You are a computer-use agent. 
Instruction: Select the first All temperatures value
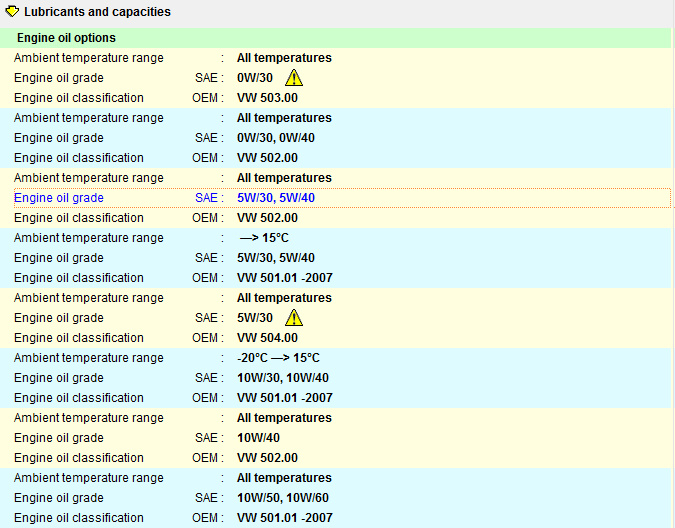284,58
